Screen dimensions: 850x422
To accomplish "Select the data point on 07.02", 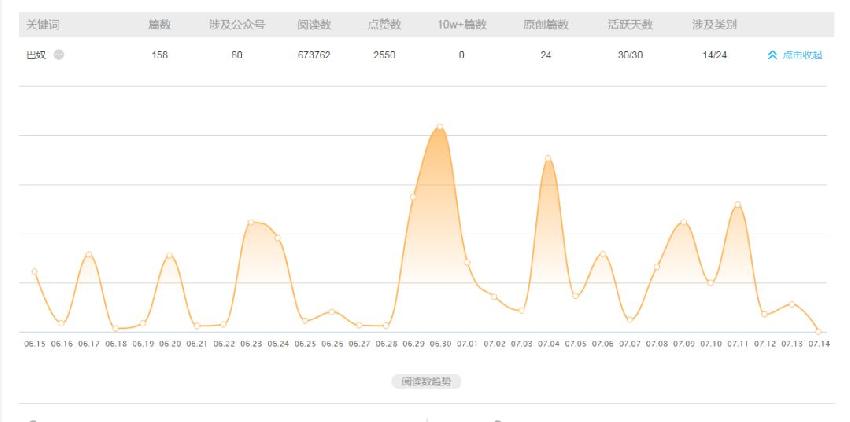I will point(494,297).
